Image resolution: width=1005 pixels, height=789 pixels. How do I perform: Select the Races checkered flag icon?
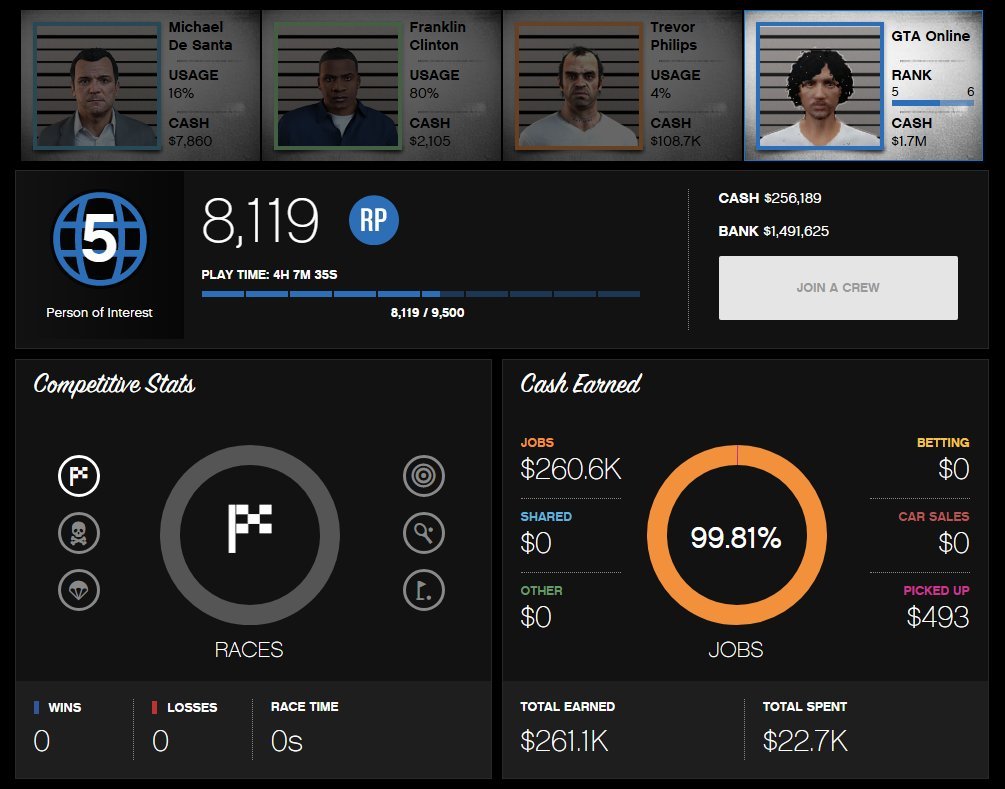click(x=79, y=476)
